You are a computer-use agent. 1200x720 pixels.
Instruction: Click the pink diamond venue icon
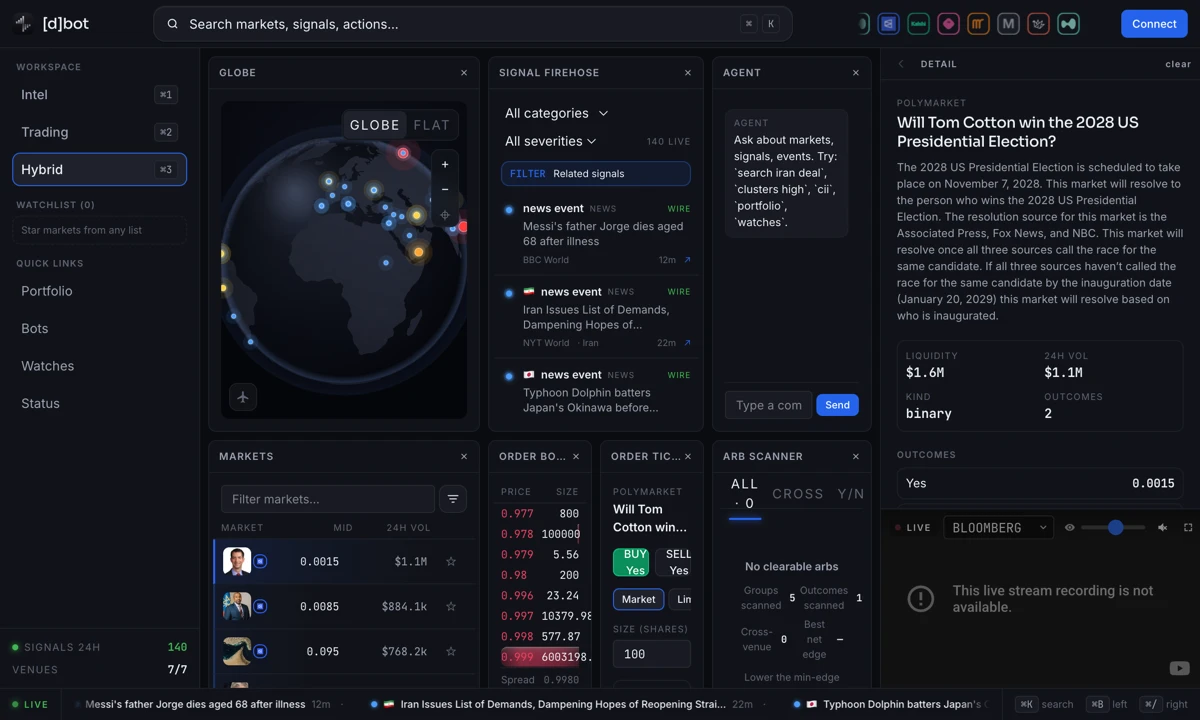tap(948, 24)
